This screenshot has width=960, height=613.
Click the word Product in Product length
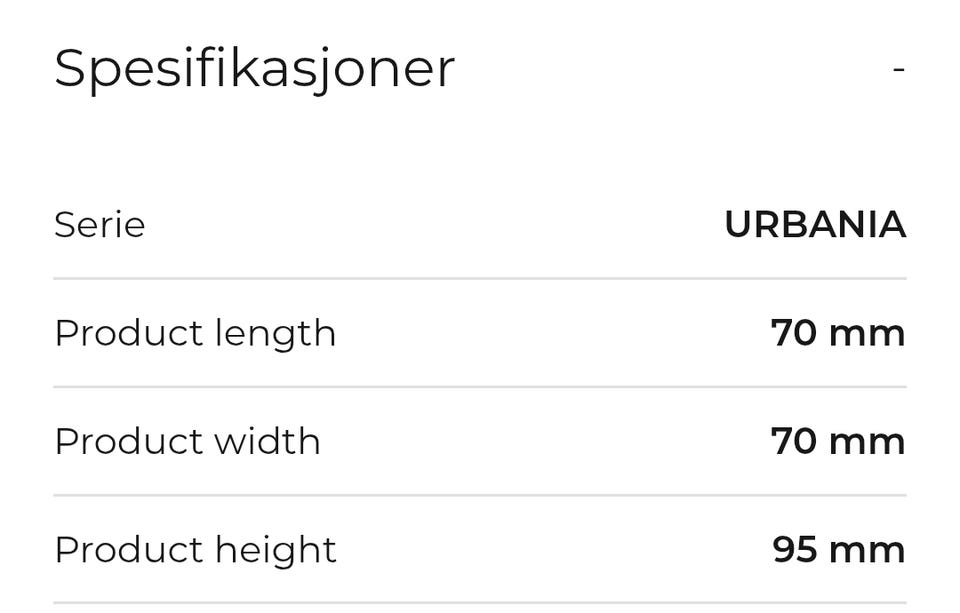[x=129, y=333]
